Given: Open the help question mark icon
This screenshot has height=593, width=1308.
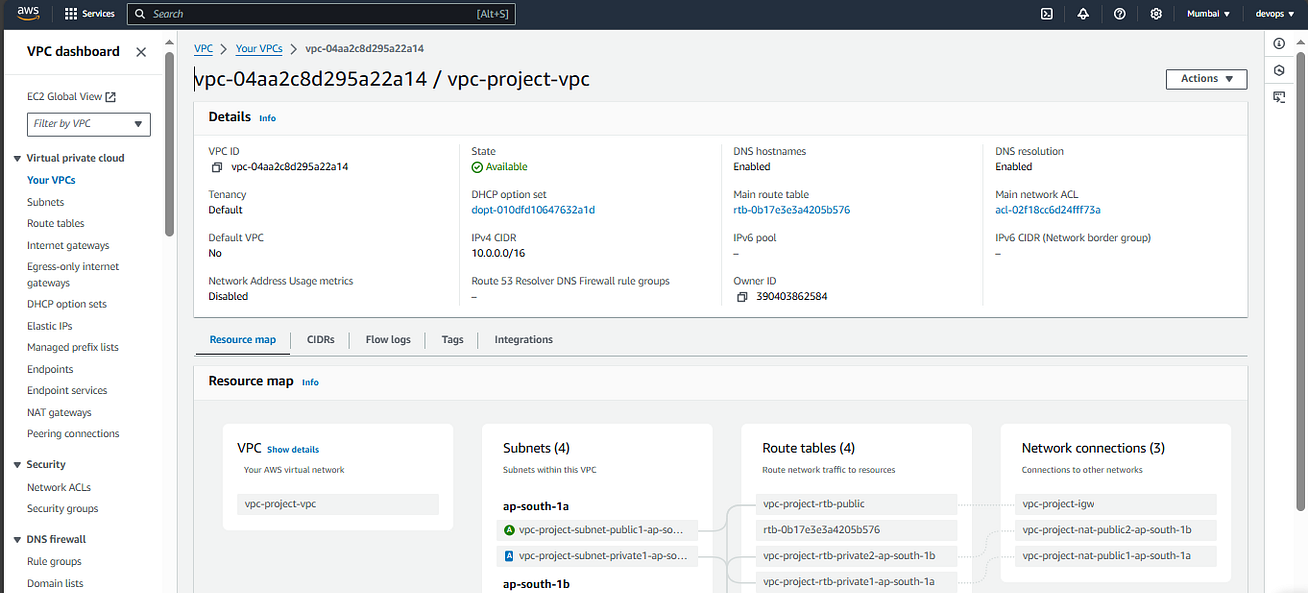Looking at the screenshot, I should pyautogui.click(x=1120, y=14).
